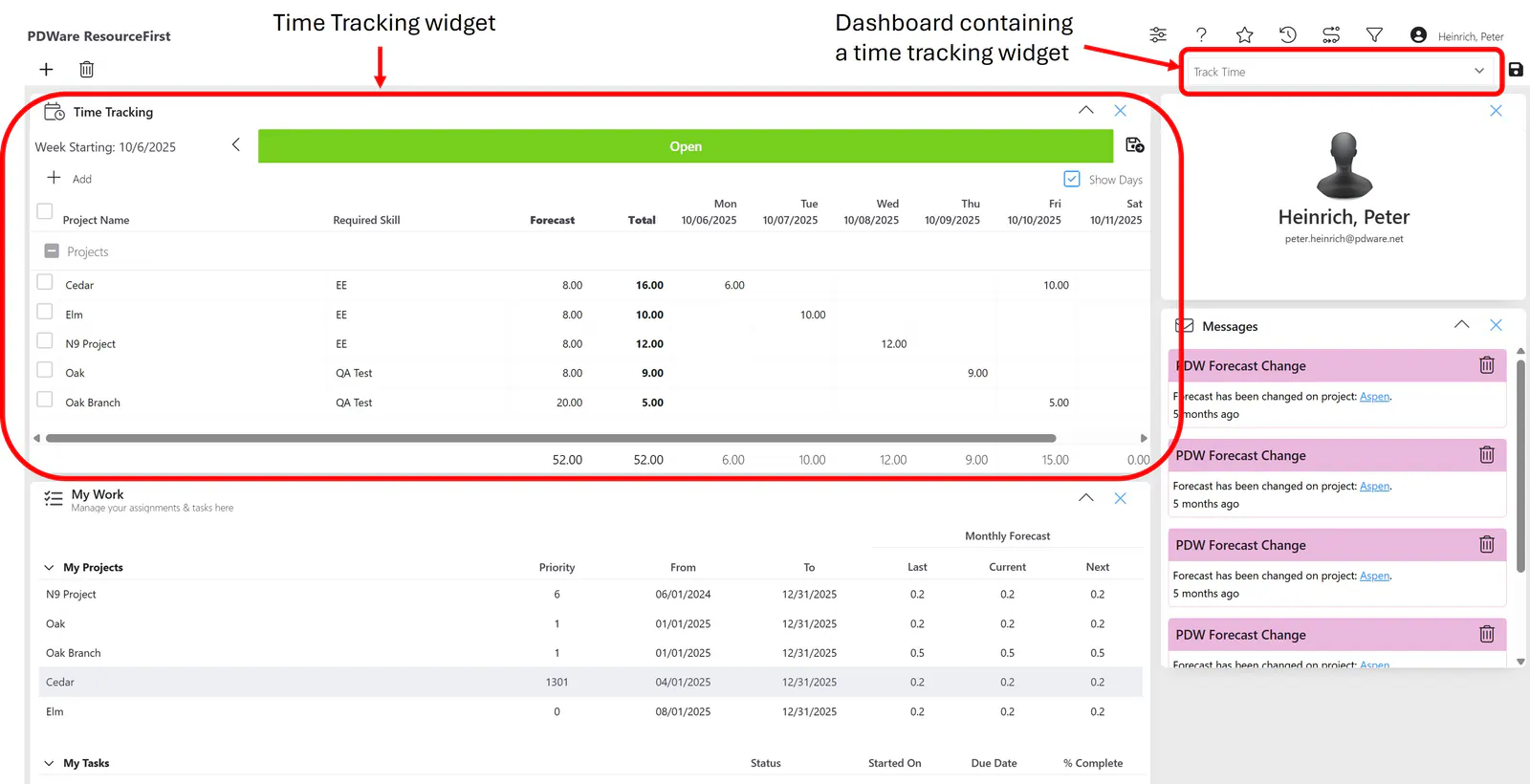Click the Priority column header in My Work

[557, 567]
